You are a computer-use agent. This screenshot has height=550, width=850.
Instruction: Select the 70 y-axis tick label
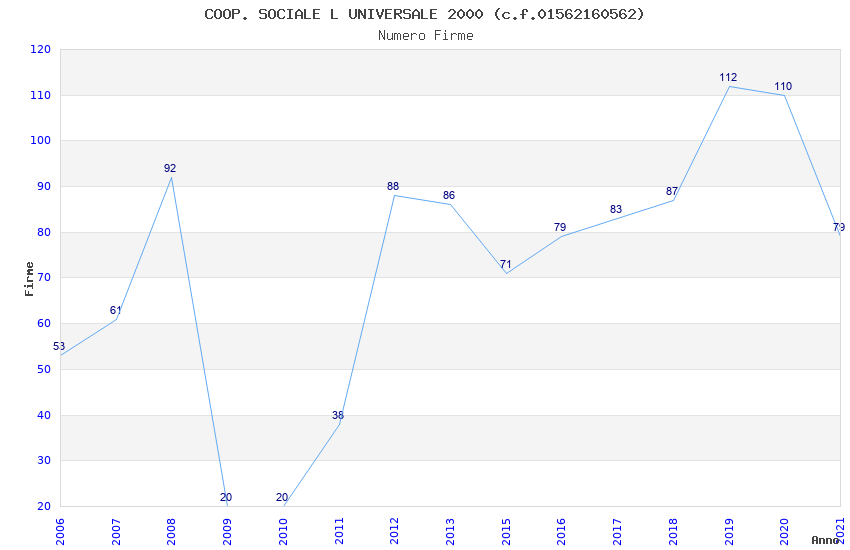43,277
